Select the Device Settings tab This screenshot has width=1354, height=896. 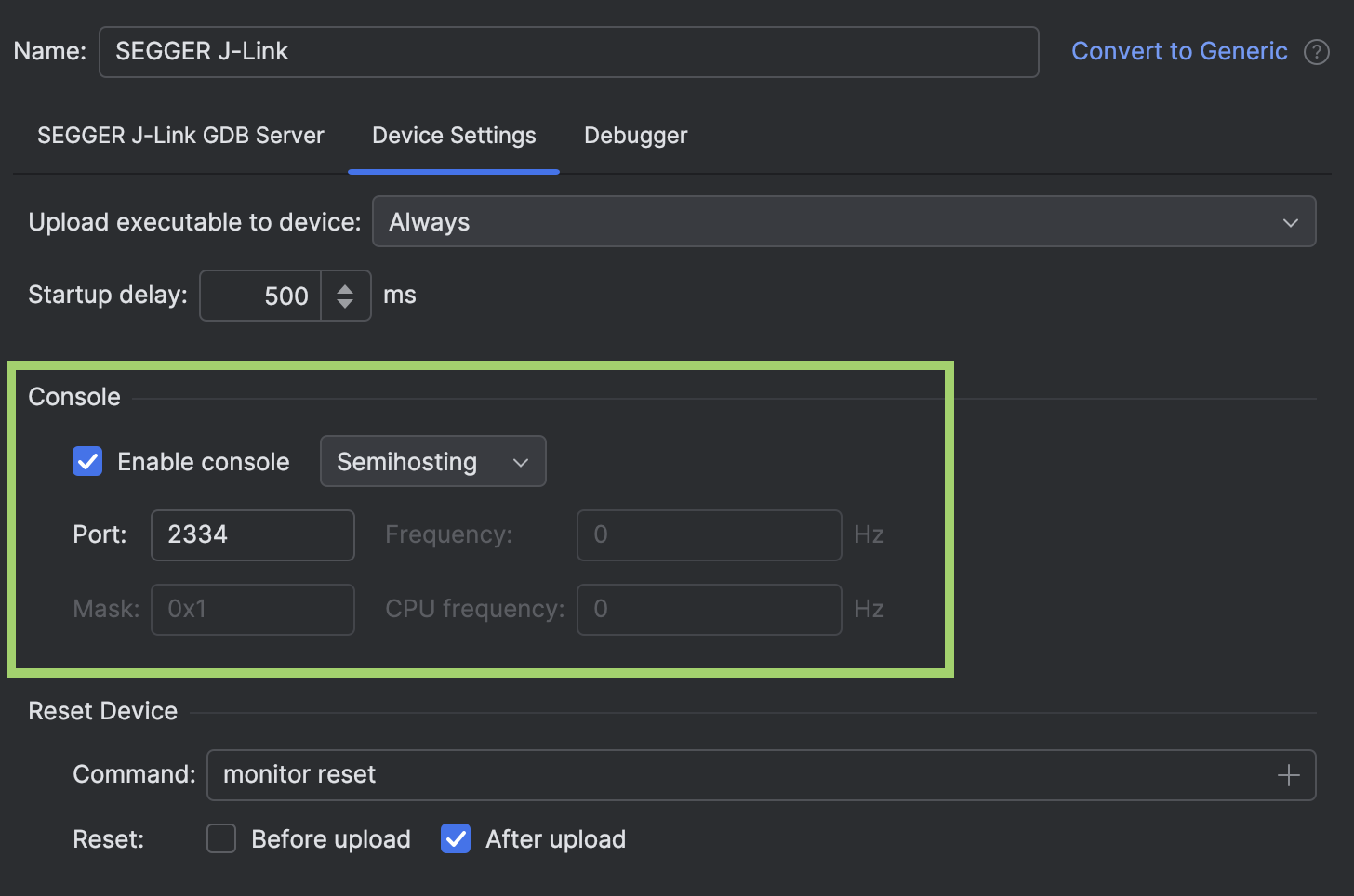tap(453, 136)
